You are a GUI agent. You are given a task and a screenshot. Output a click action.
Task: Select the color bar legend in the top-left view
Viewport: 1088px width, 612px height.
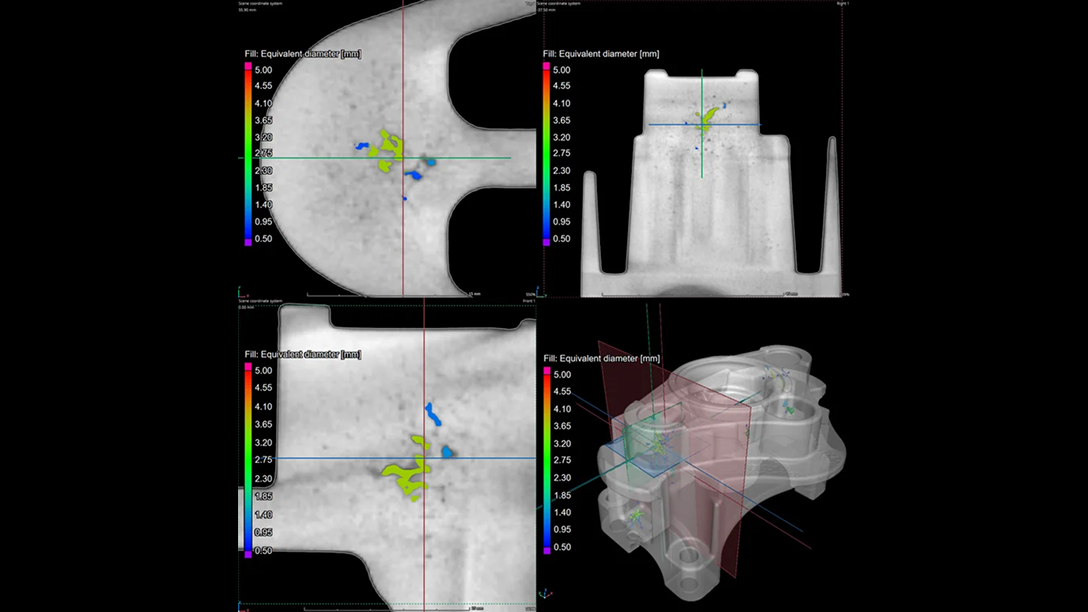pos(248,154)
